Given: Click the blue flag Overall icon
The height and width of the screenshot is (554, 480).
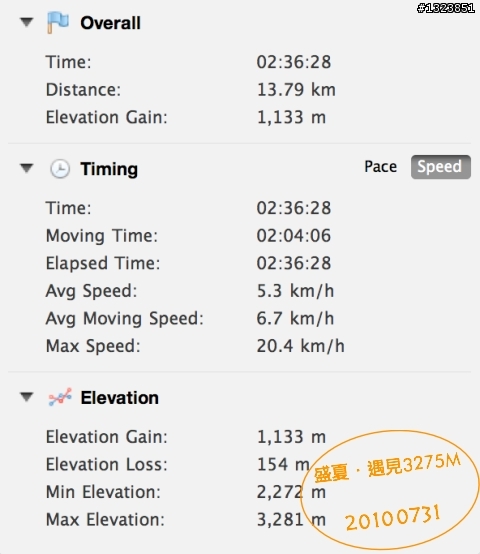Looking at the screenshot, I should click(x=58, y=22).
